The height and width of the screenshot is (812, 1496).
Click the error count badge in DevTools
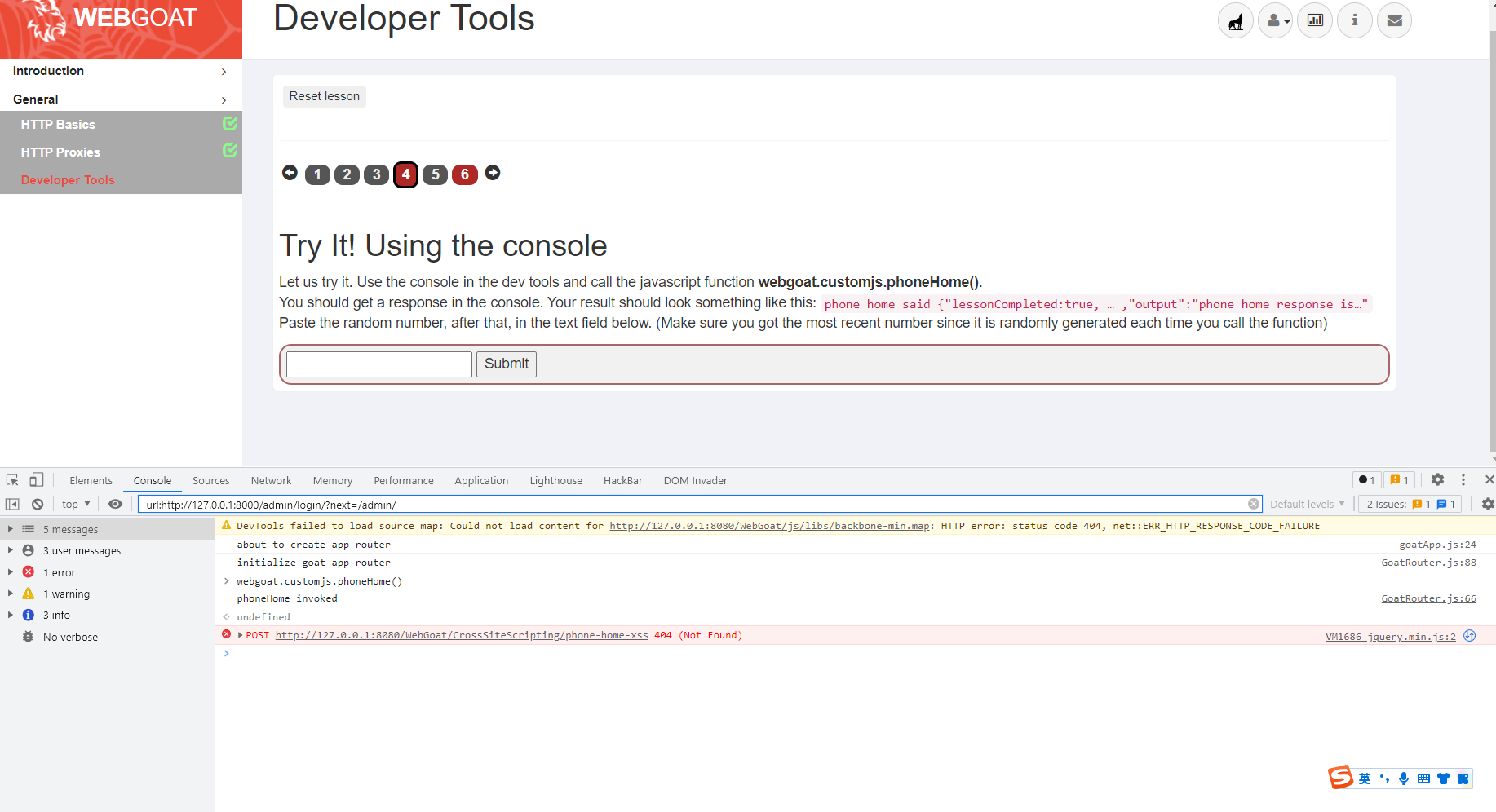[1367, 480]
